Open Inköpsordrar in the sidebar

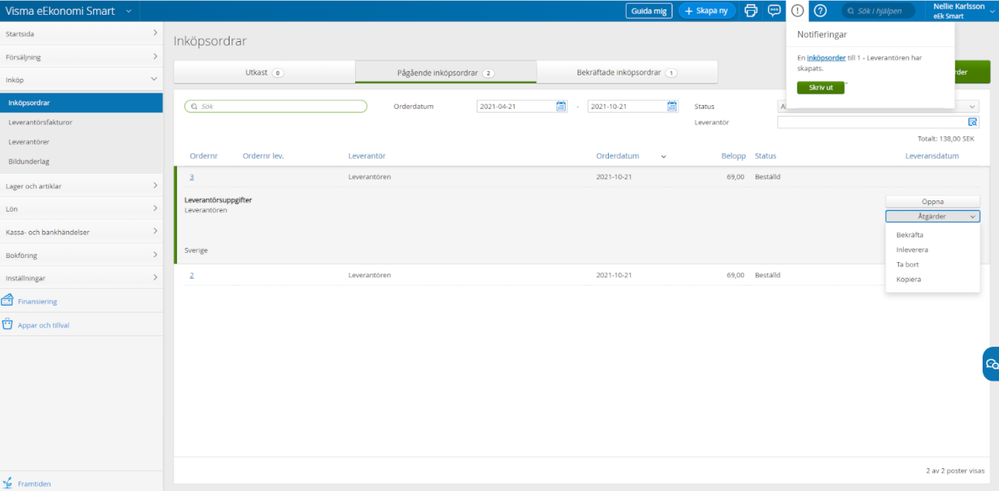(81, 102)
